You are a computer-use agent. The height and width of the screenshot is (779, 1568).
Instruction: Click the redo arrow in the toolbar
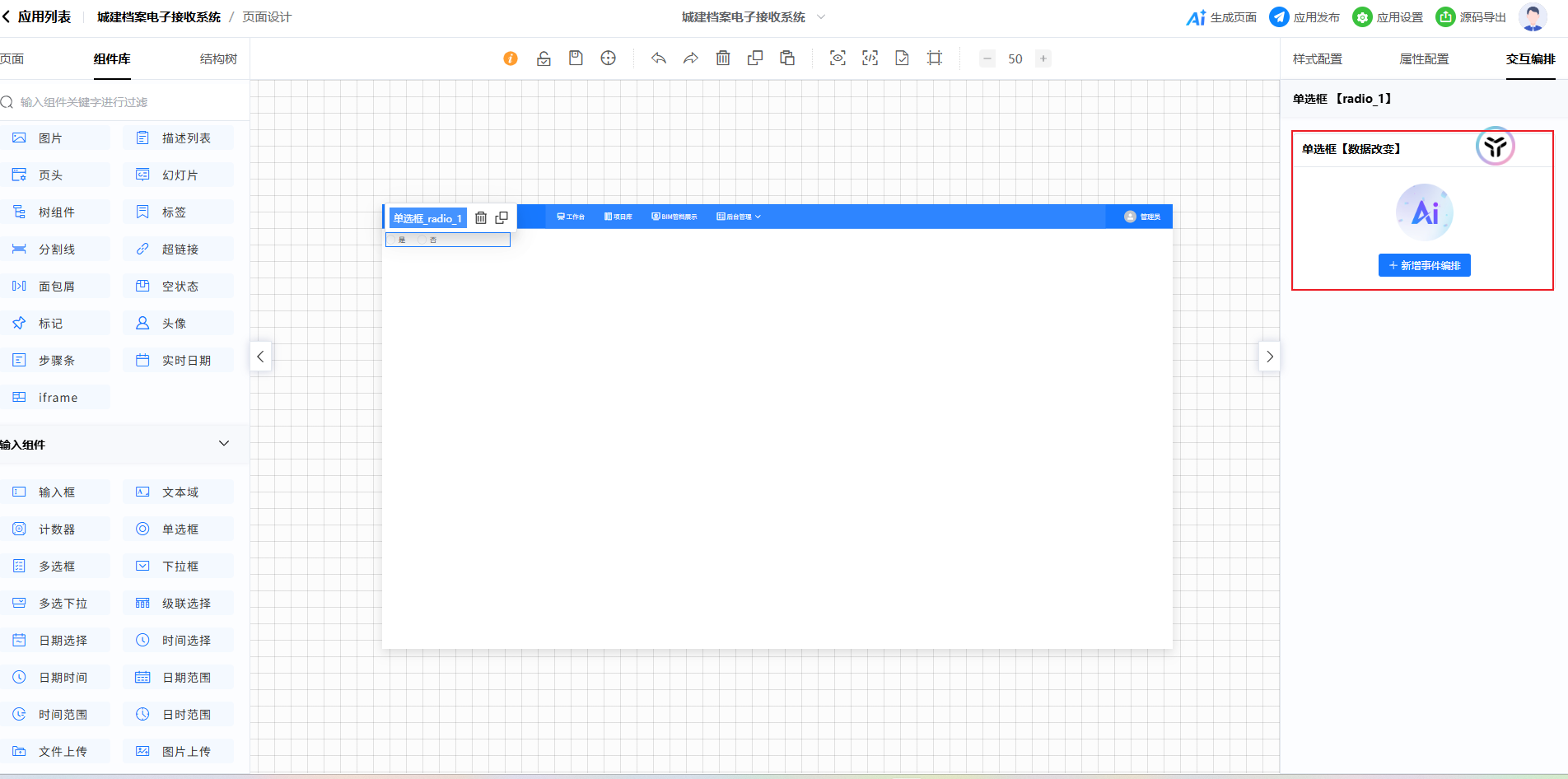point(690,58)
